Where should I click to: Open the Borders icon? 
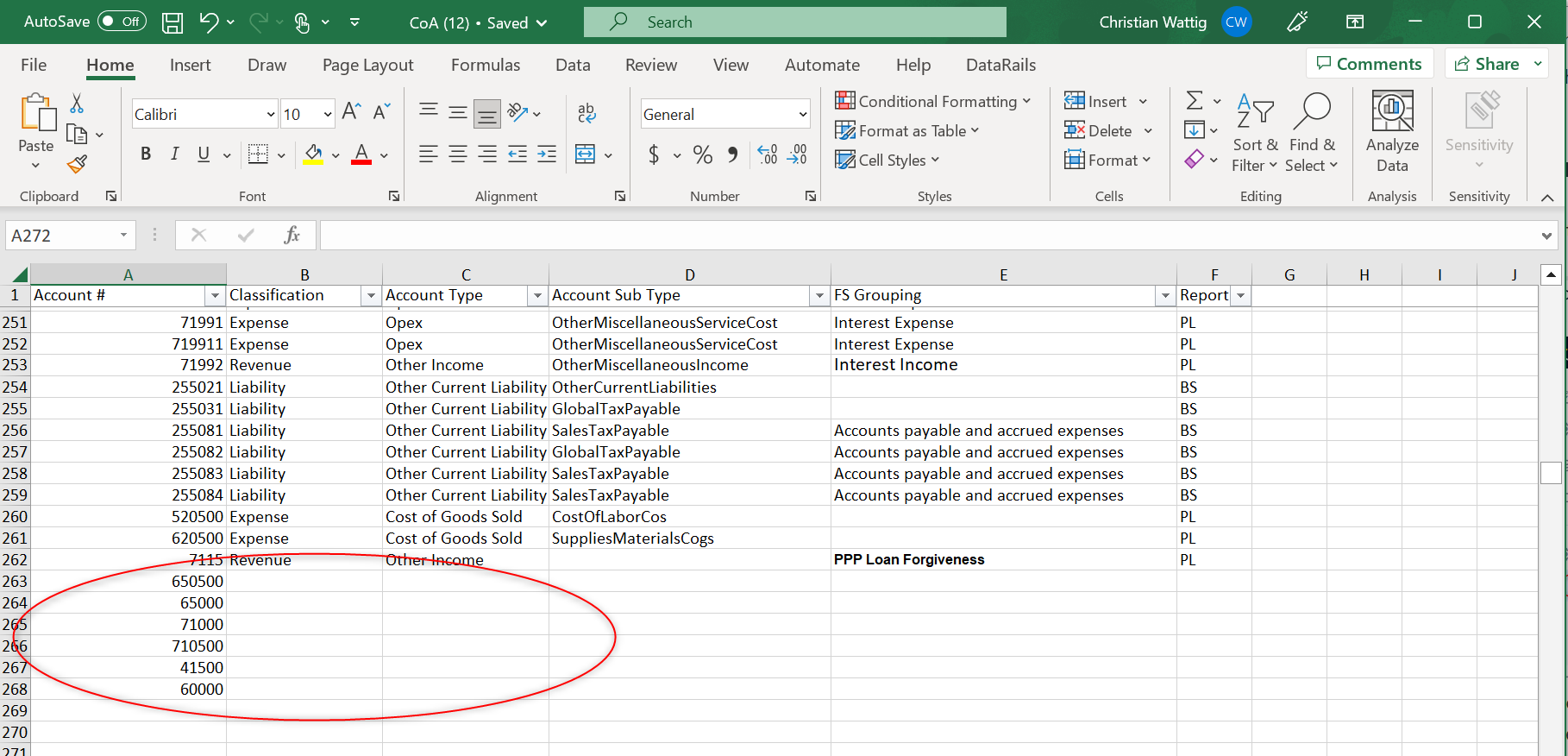pos(258,154)
